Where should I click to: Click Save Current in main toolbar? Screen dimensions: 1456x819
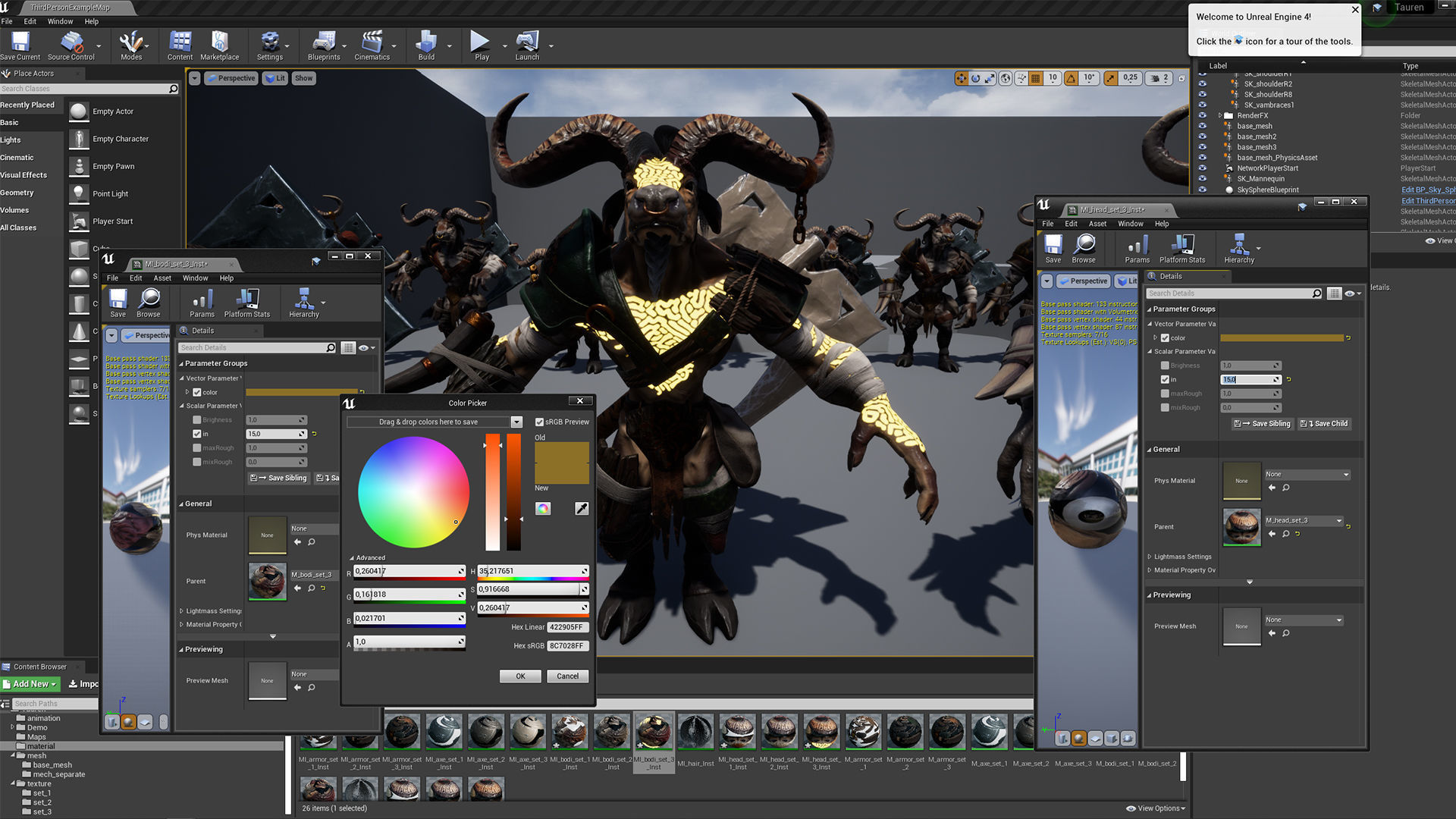click(x=20, y=45)
